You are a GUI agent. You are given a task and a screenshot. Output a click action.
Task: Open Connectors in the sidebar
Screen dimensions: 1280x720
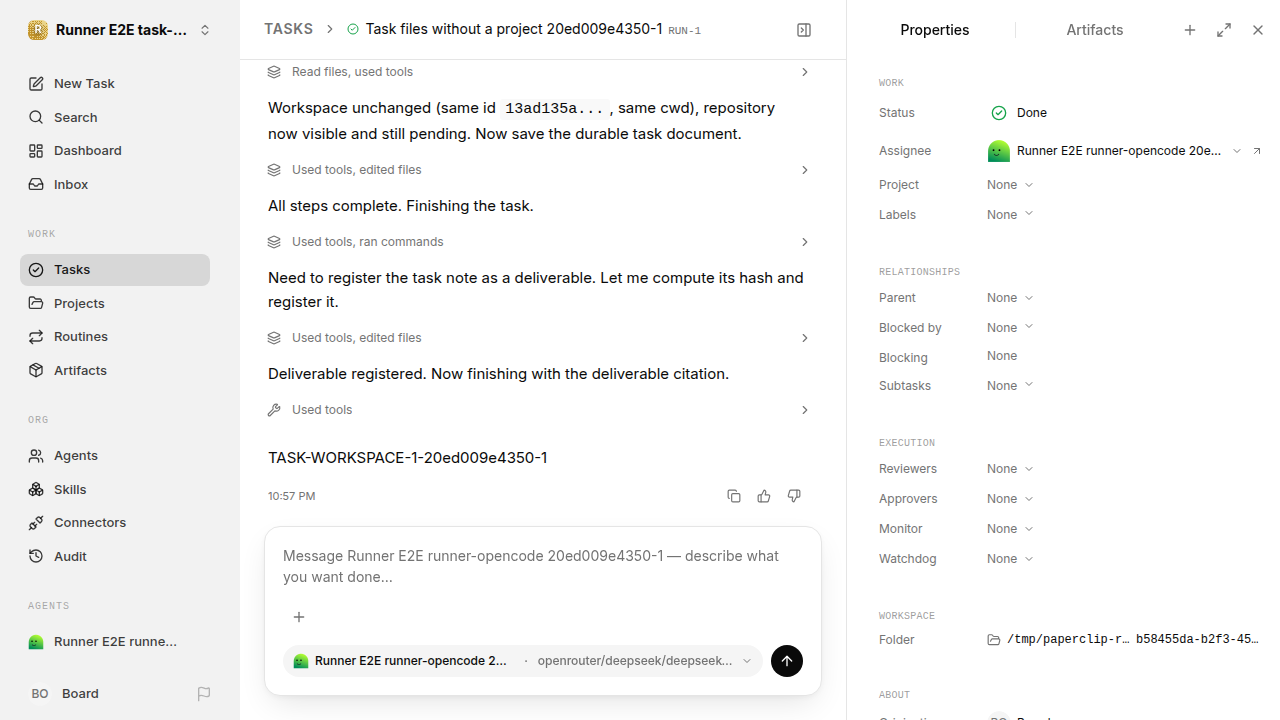click(x=115, y=523)
